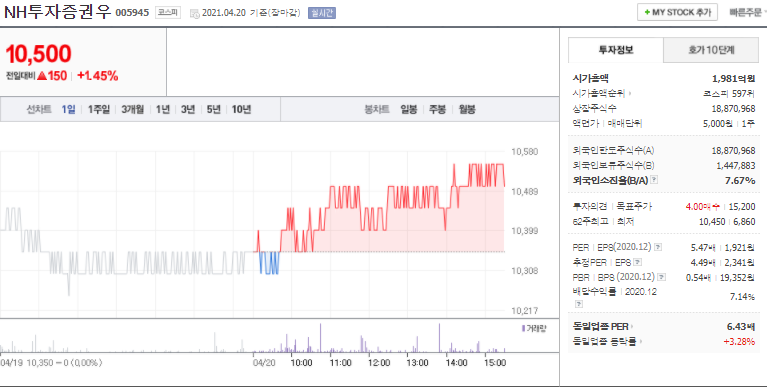Click the 거래량 legend marker
The width and height of the screenshot is (767, 387).
pyautogui.click(x=523, y=328)
